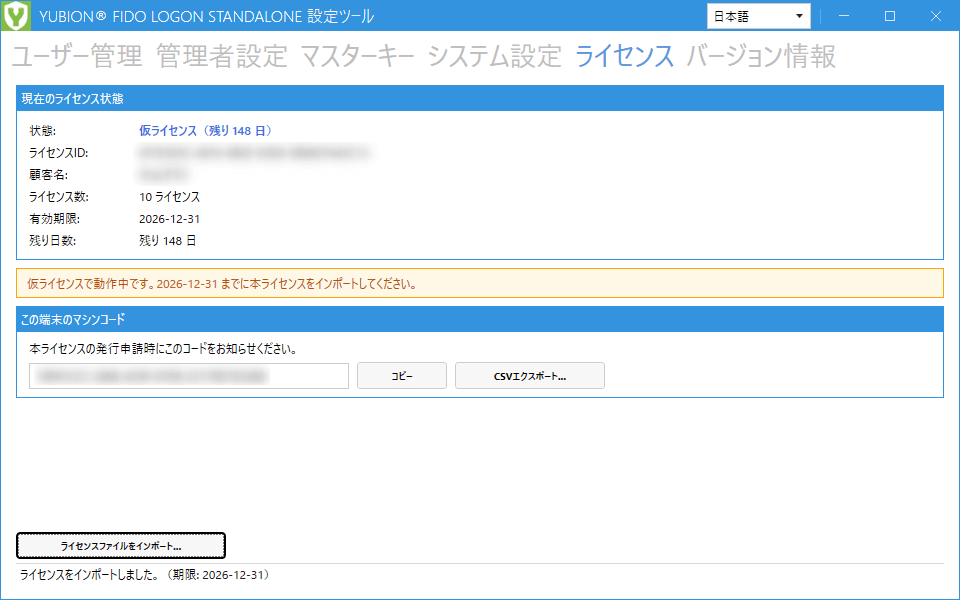Switch to the ユーザー管理 tab
960x600 pixels.
[77, 56]
